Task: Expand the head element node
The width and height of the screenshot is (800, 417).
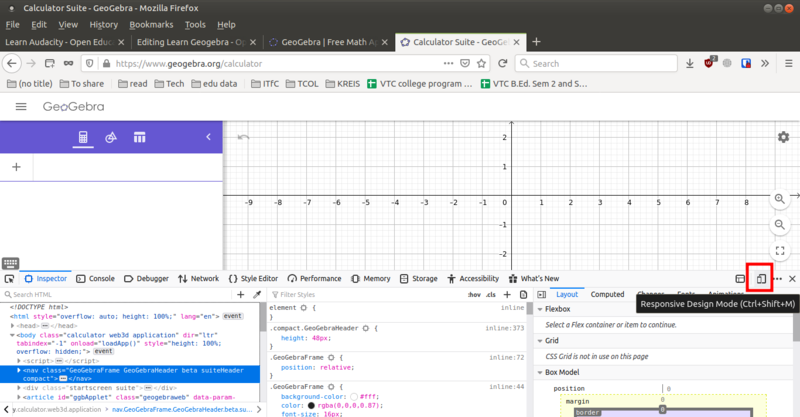Action: tap(12, 326)
